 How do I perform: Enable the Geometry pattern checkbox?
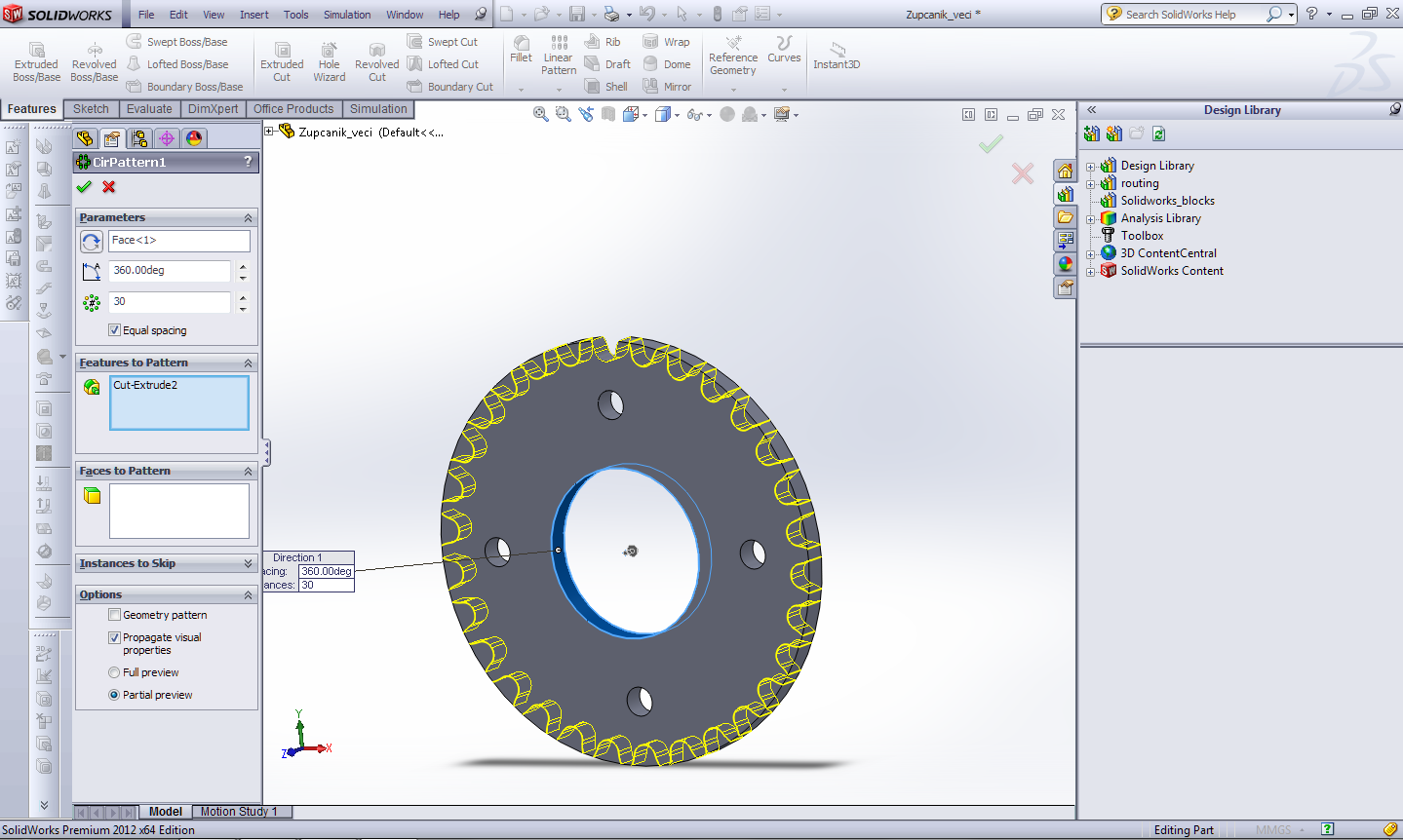115,615
